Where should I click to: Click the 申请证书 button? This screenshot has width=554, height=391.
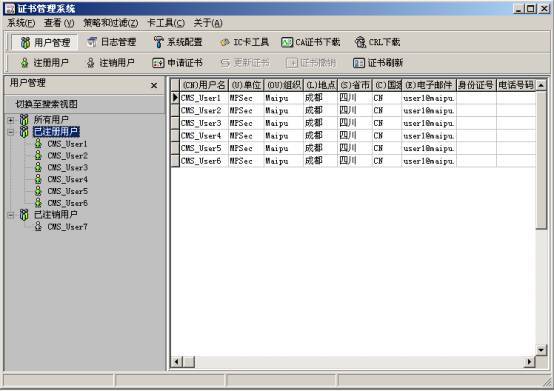177,63
